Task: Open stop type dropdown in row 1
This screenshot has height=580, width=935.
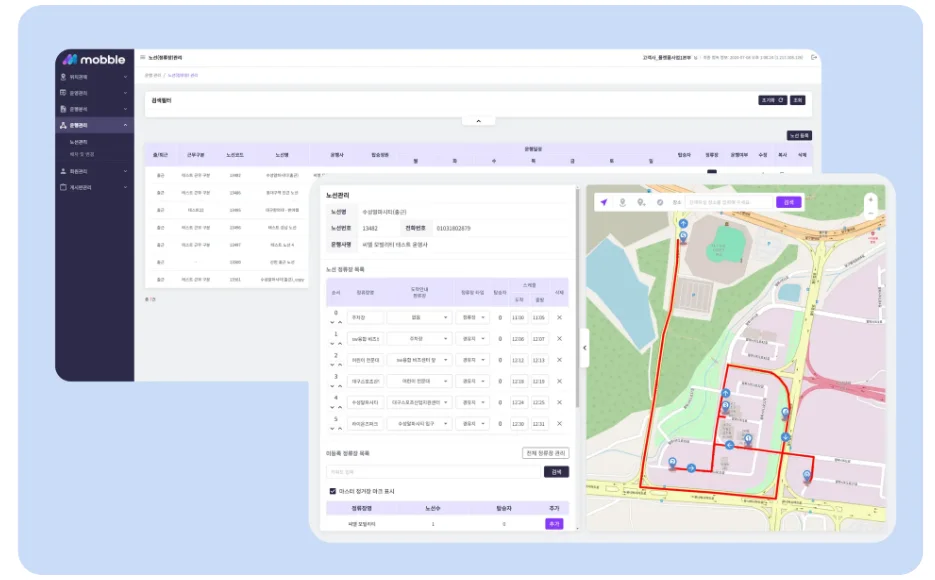Action: [472, 338]
